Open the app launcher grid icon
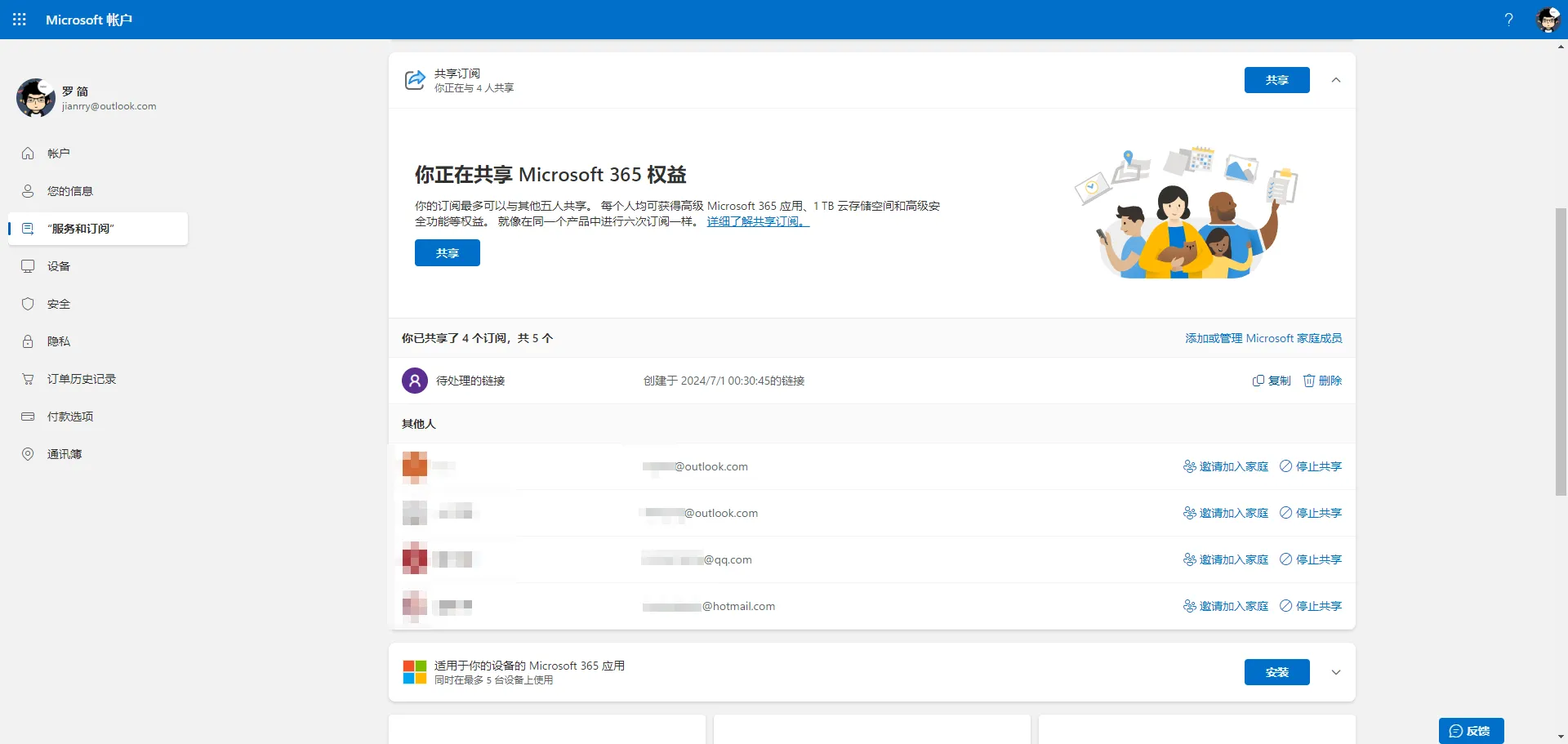The image size is (1568, 744). (x=20, y=20)
